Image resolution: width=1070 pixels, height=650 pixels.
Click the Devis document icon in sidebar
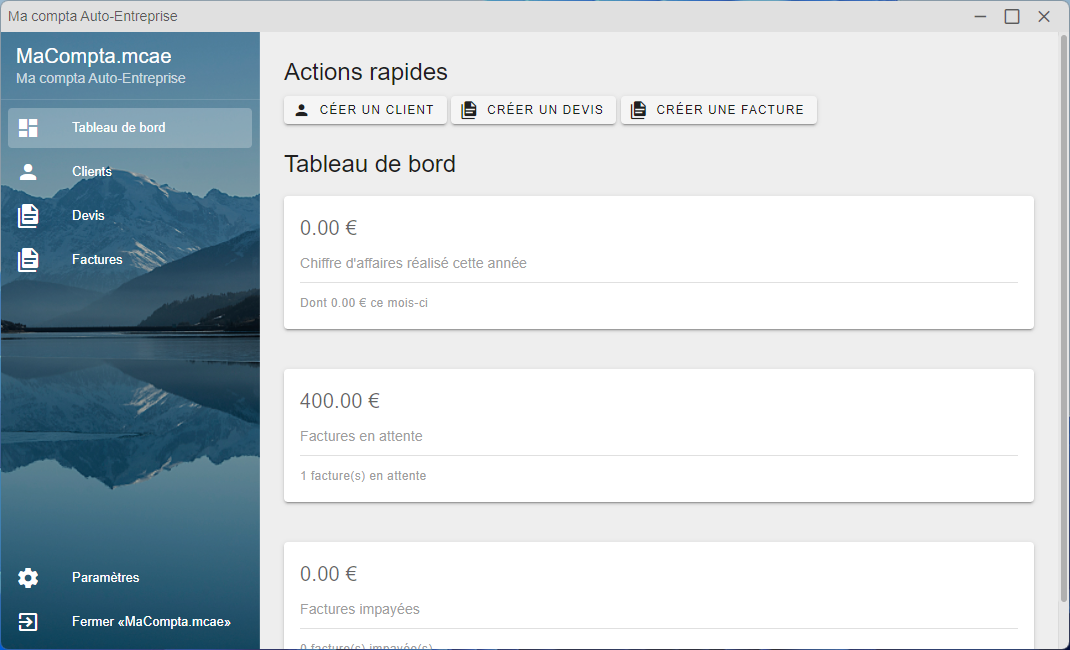(28, 216)
